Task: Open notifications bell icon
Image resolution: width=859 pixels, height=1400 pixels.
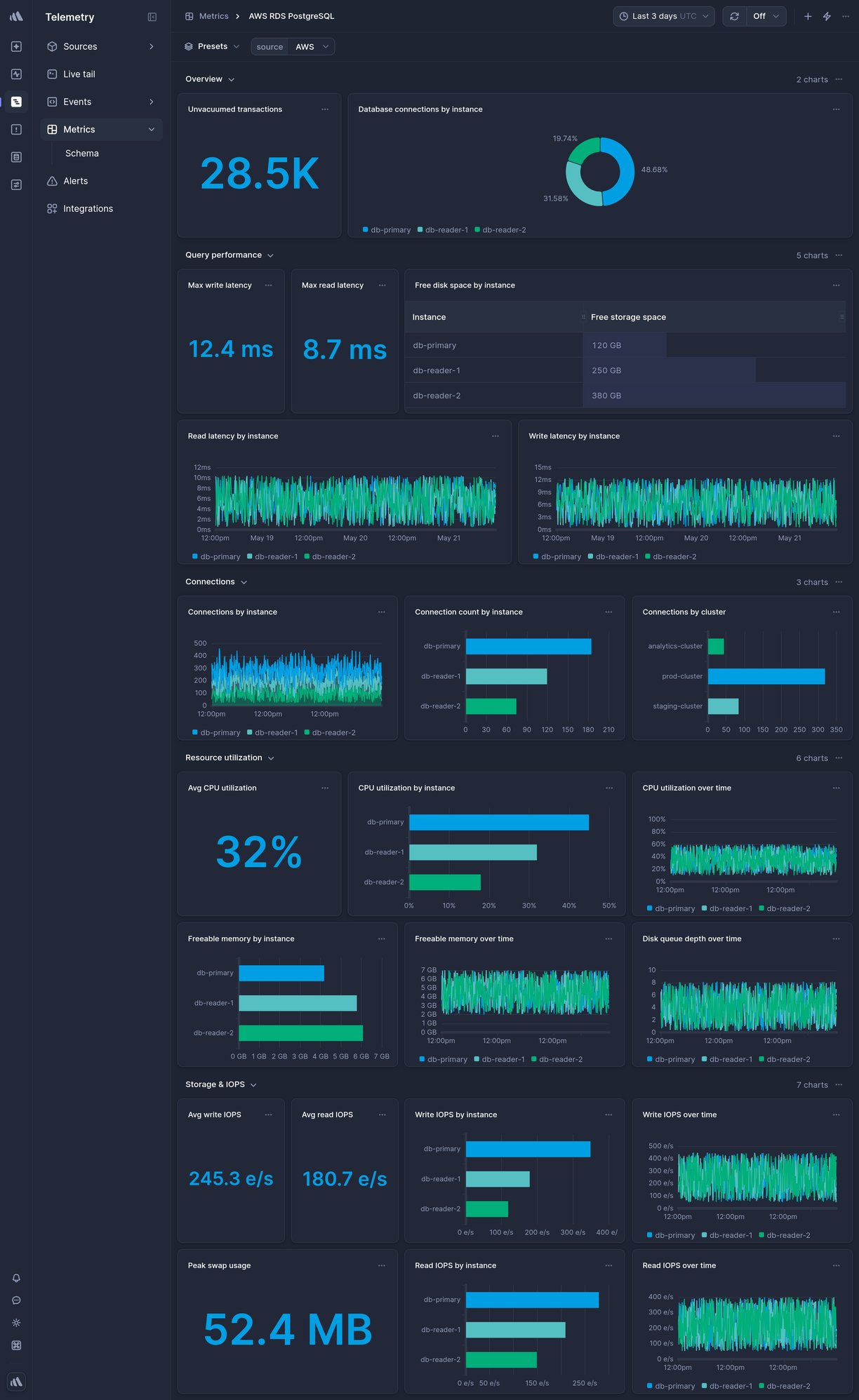Action: (16, 1278)
